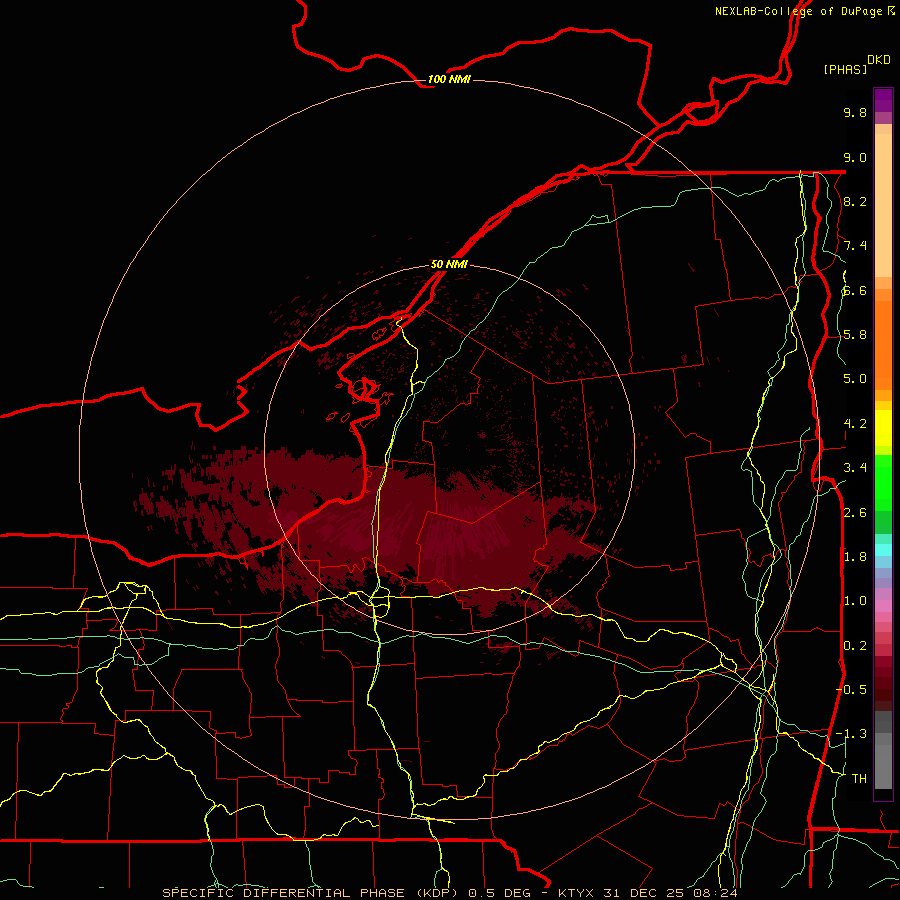Click the 8.2 value on the color scale
900x900 pixels.
[855, 201]
